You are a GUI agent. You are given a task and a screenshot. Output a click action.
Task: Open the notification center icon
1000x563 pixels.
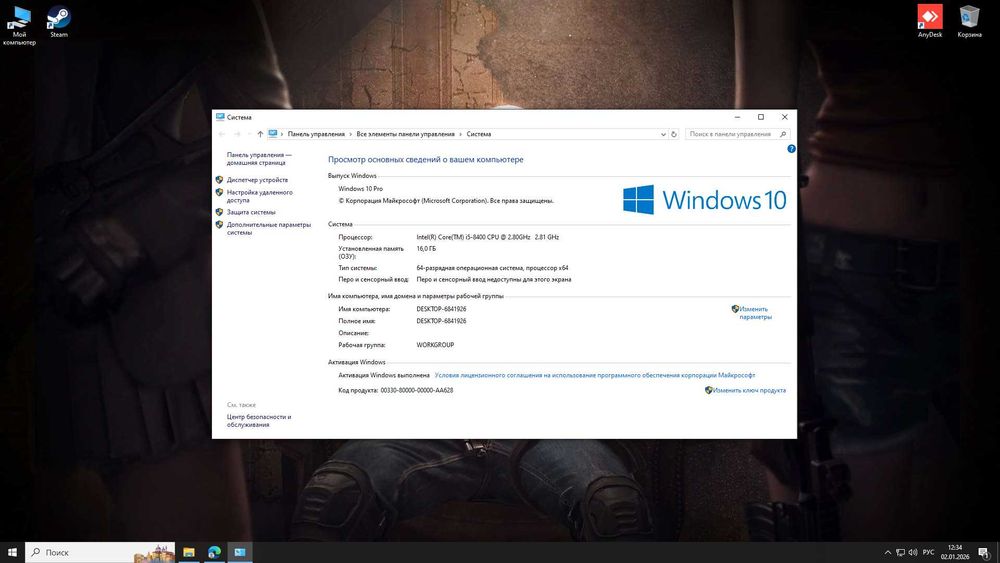(984, 552)
